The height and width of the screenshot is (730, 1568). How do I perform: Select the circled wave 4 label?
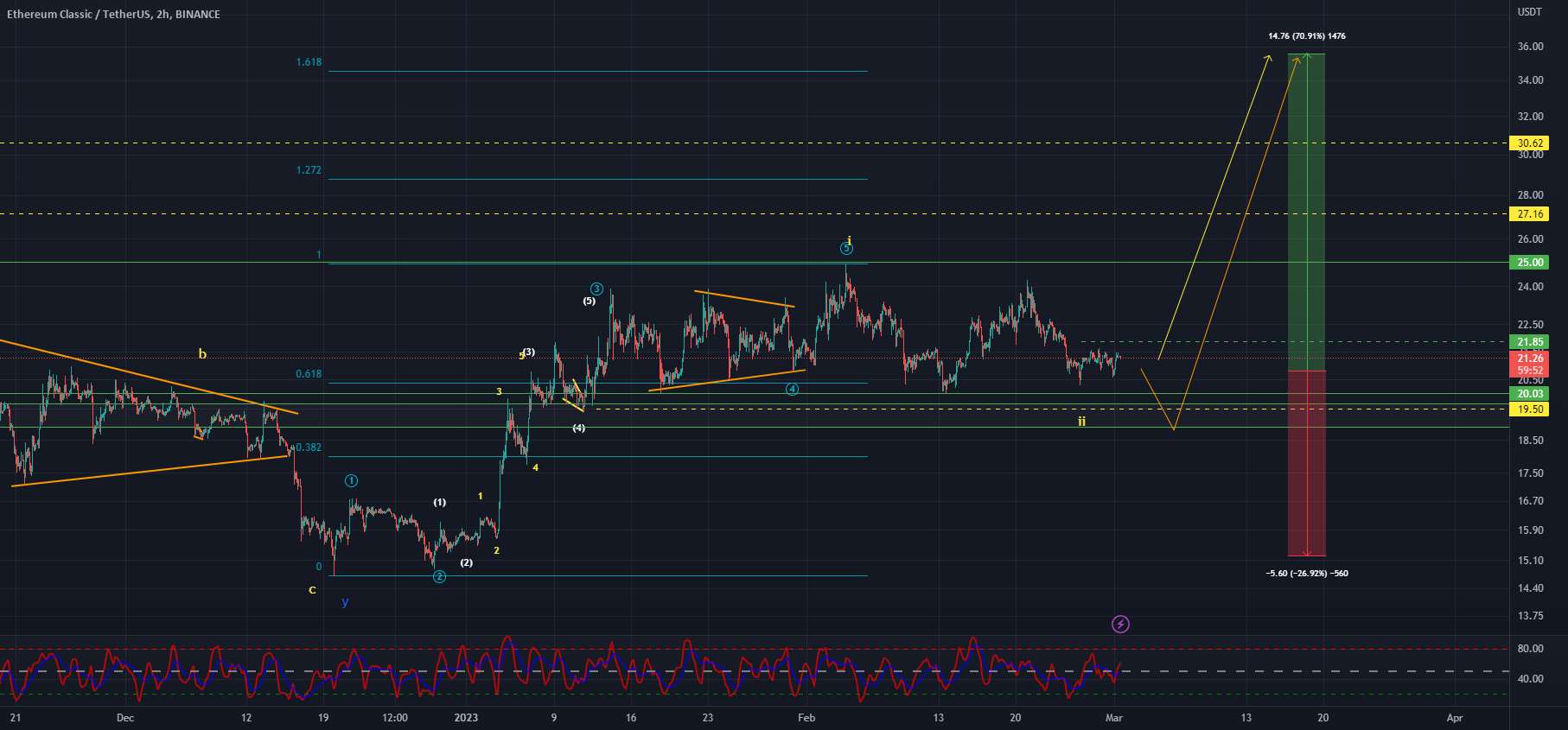coord(792,389)
